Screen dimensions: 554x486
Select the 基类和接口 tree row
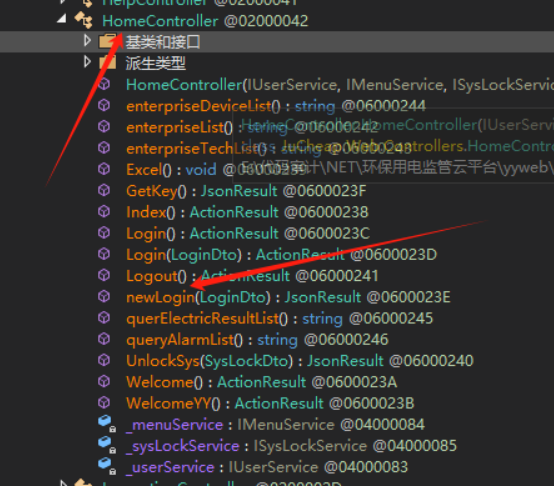click(x=277, y=42)
